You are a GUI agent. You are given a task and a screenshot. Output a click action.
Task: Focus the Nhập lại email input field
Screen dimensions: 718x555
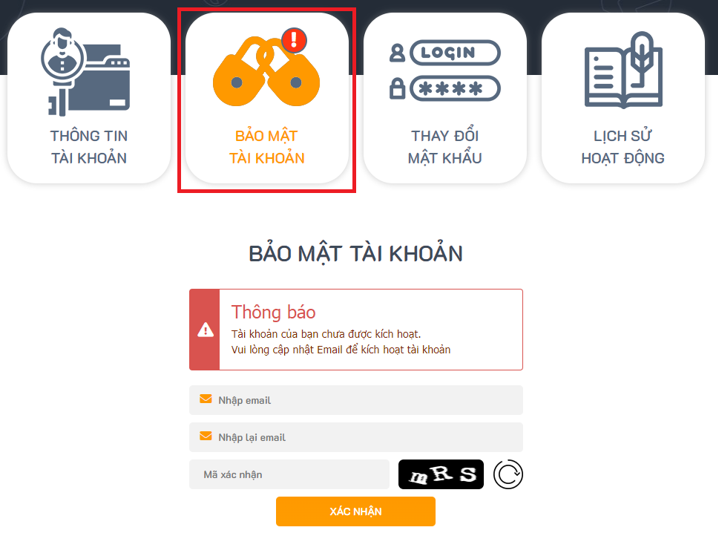point(356,437)
